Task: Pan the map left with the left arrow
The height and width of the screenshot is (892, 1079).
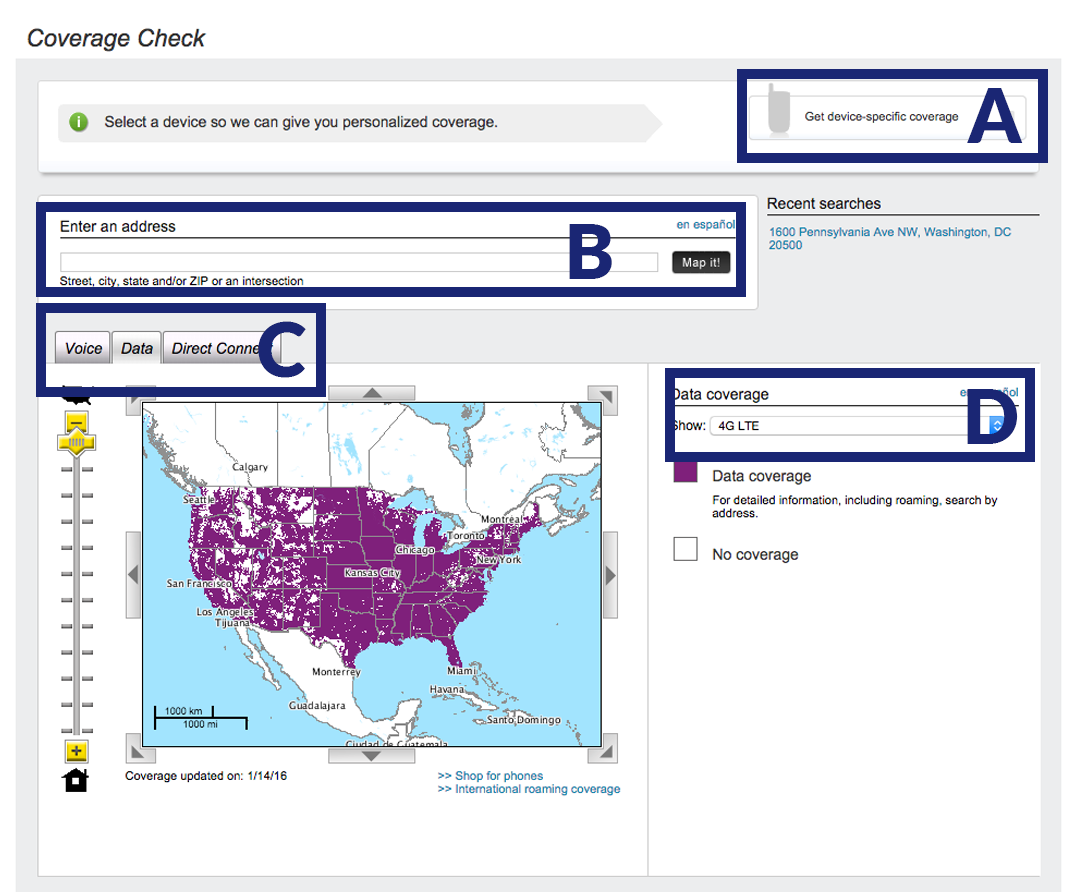Action: click(134, 574)
